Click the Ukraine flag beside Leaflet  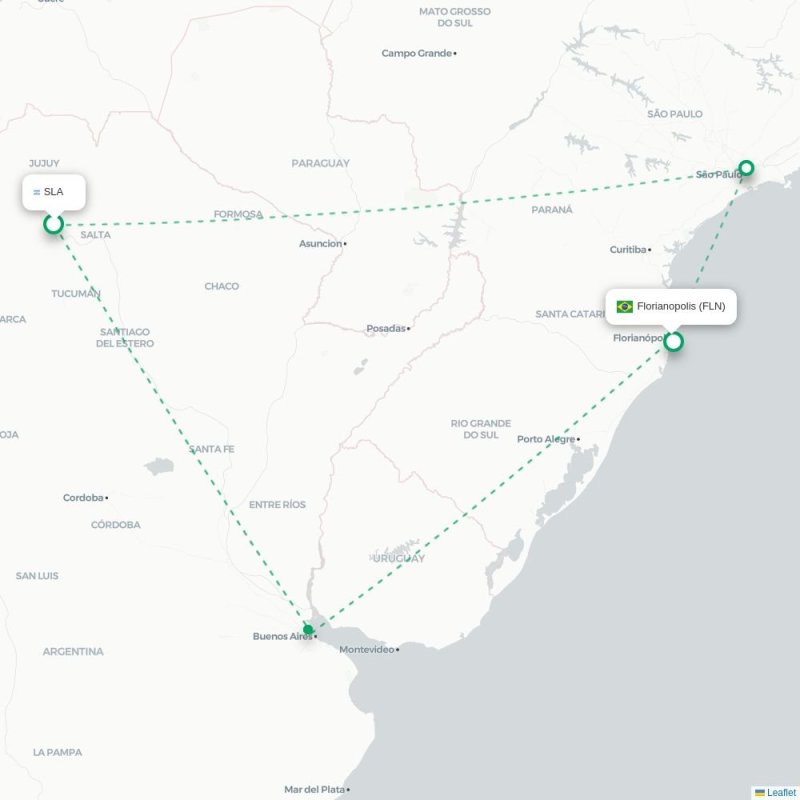point(760,792)
